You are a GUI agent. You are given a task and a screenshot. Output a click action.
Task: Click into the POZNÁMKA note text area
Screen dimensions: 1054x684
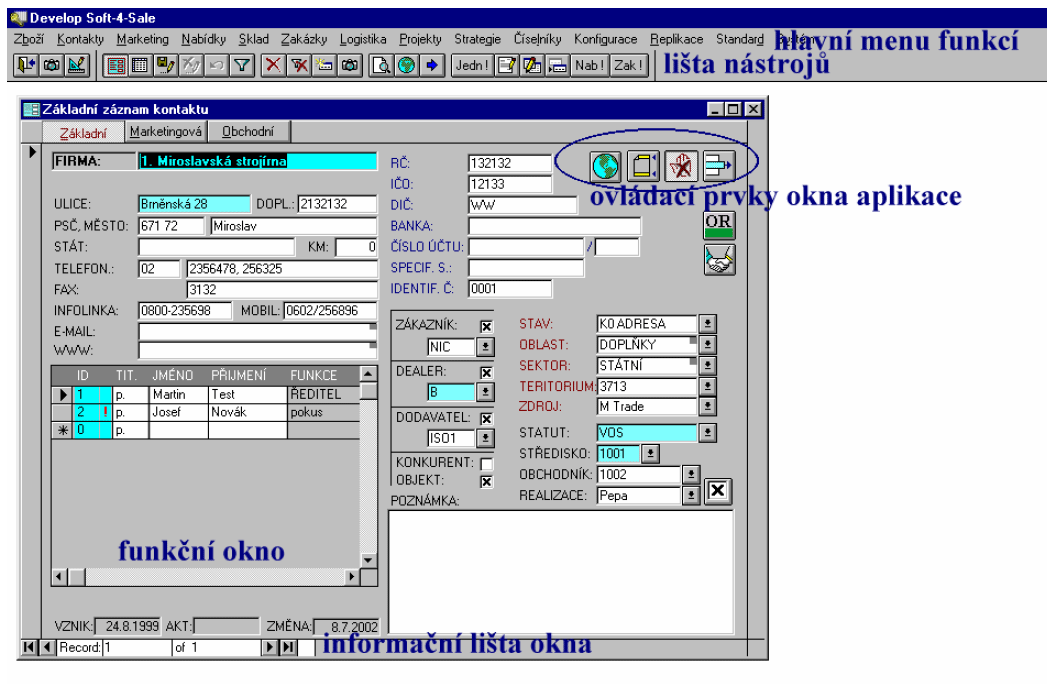[x=561, y=570]
